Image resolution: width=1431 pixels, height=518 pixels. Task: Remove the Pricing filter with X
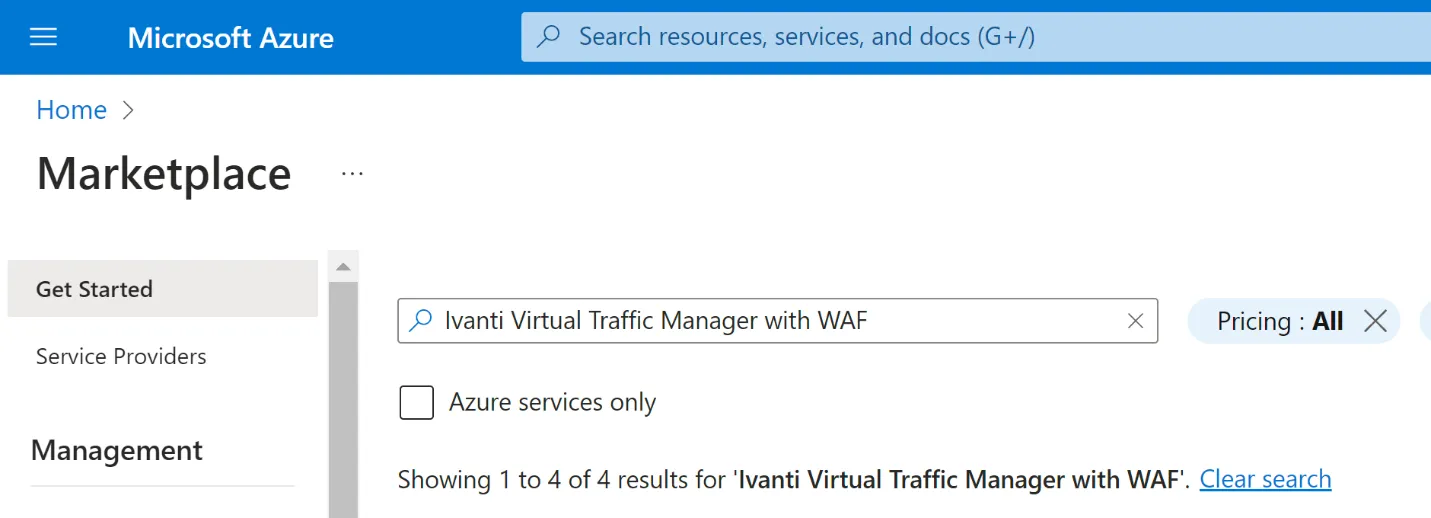(1375, 321)
